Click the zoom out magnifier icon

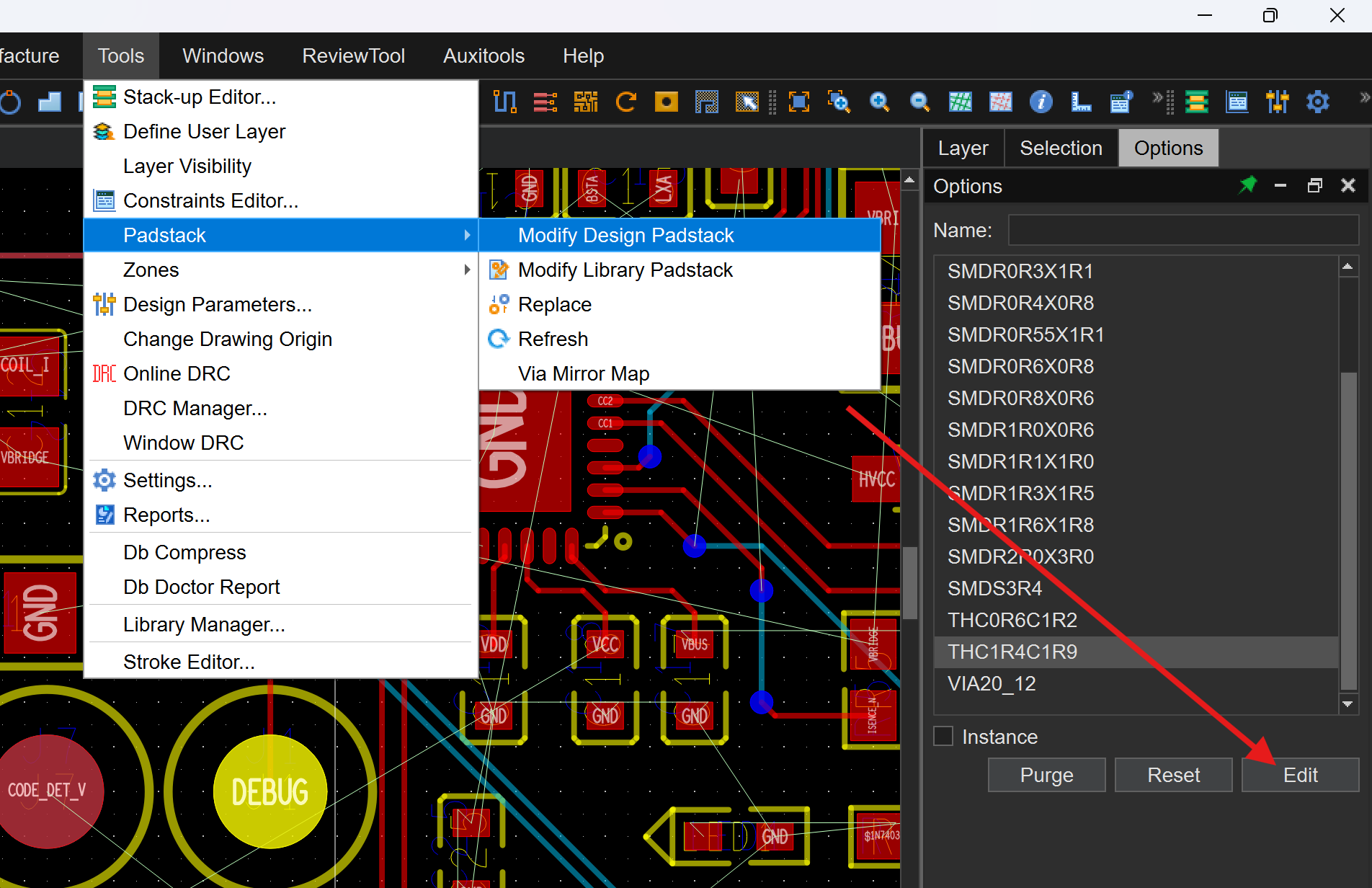pos(919,102)
